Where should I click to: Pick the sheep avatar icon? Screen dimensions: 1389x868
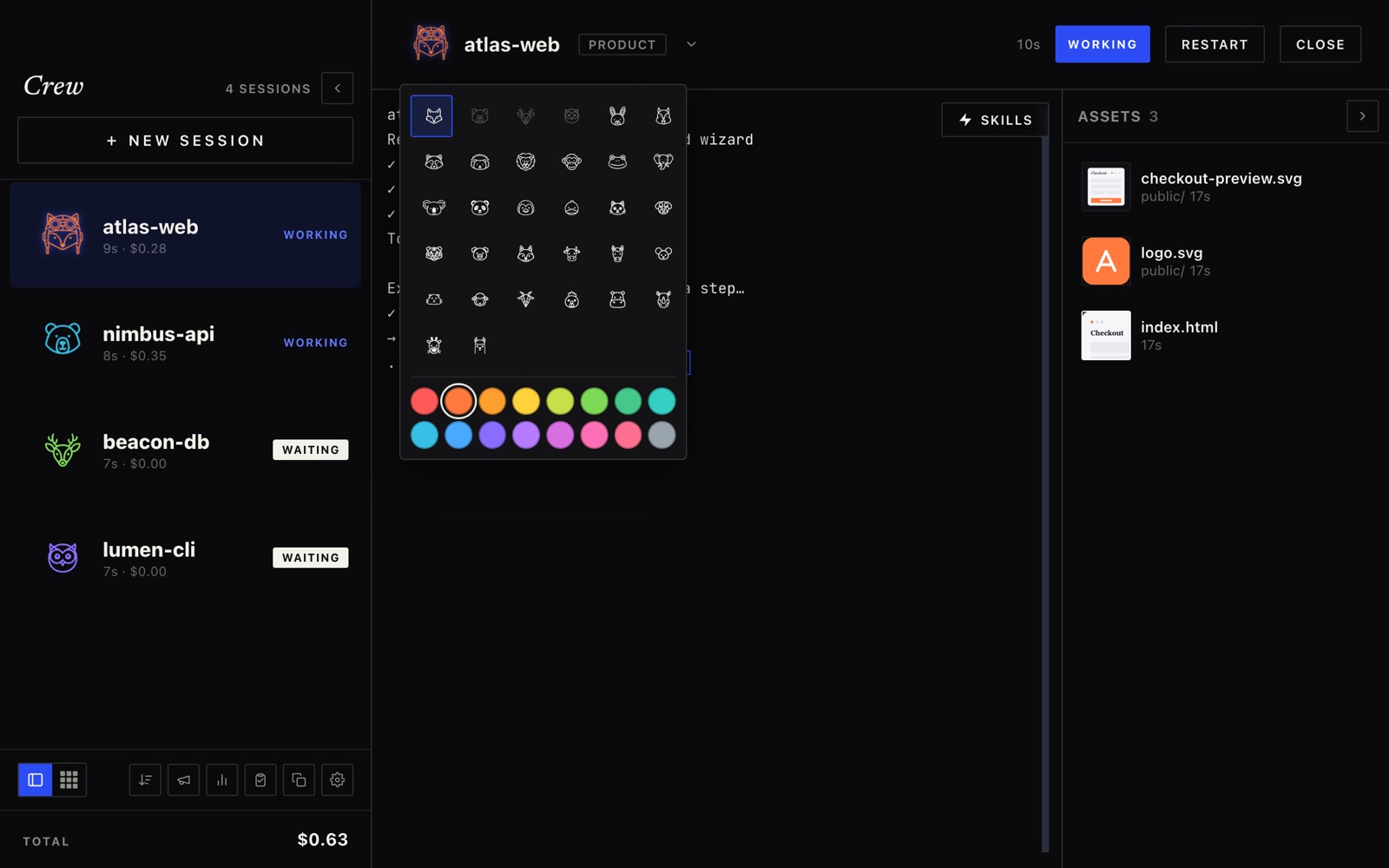coord(479,300)
